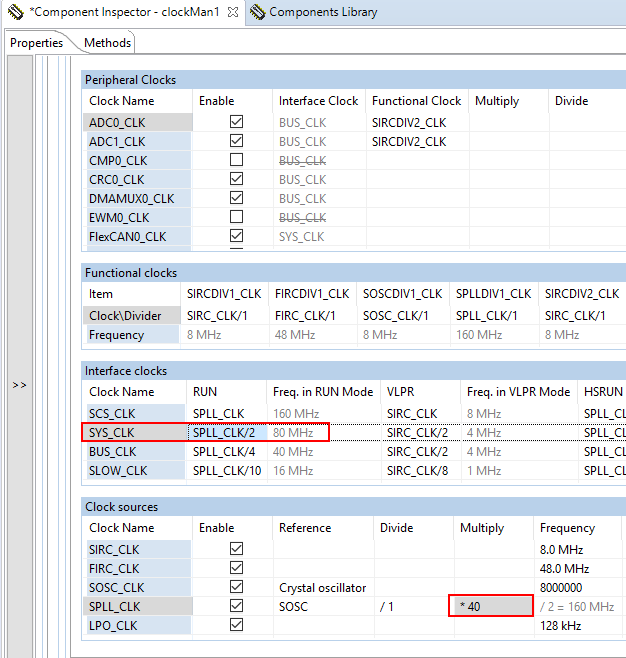Disable the FIRC_CLK clock source checkbox

(236, 568)
